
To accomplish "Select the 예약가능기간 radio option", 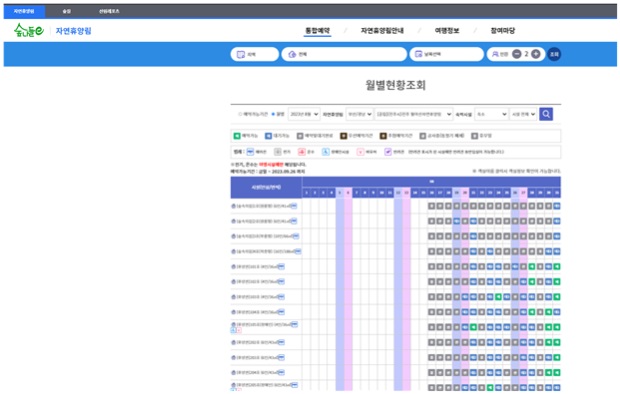I will point(240,114).
